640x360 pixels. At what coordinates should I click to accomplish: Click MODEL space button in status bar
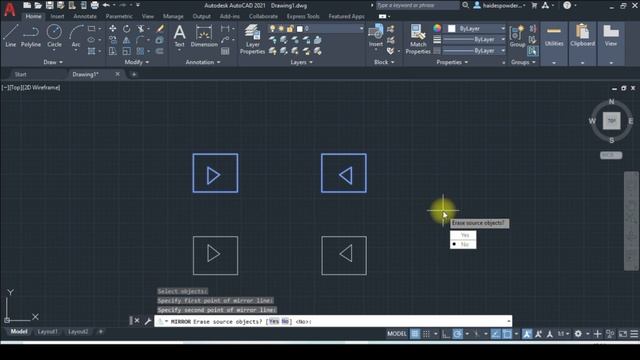coord(397,334)
